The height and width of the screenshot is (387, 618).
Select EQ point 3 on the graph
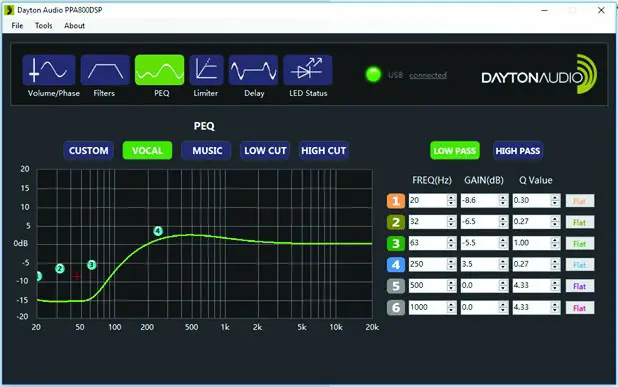(91, 265)
